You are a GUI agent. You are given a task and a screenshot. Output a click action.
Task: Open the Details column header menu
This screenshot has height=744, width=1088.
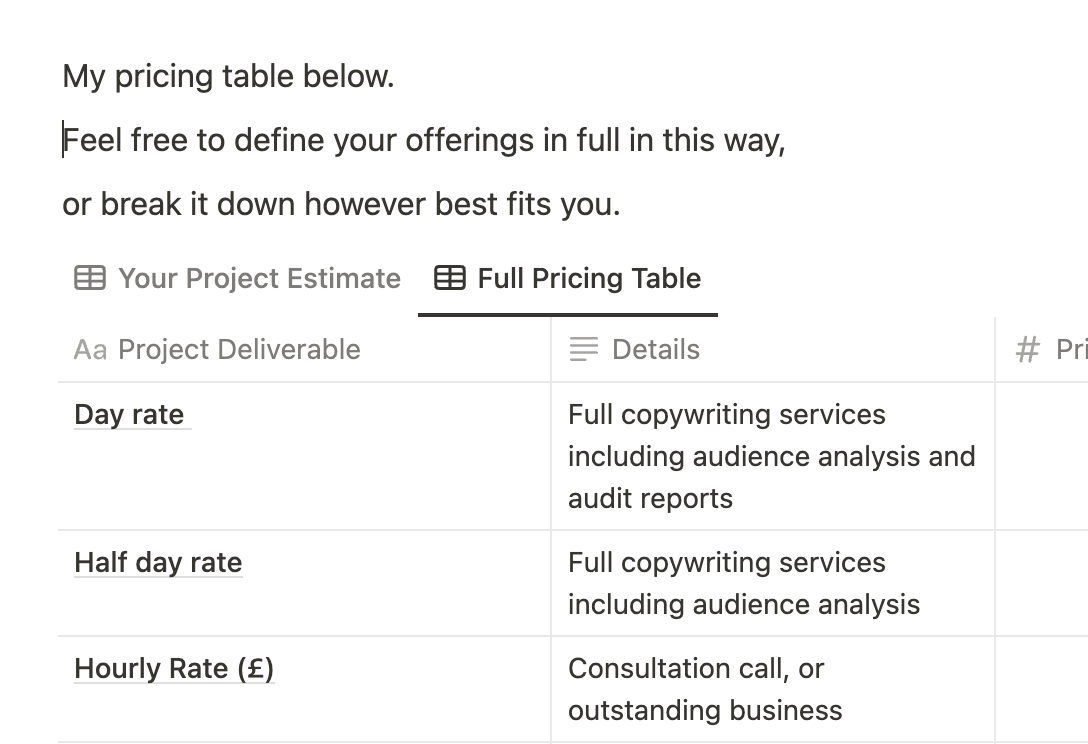coord(773,350)
